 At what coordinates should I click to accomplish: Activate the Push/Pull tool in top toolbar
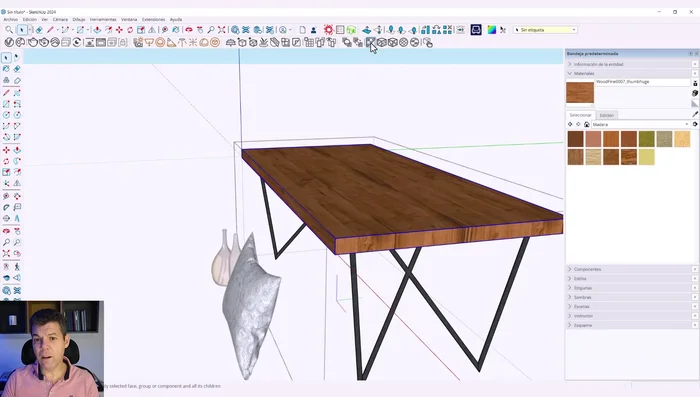tap(97, 30)
